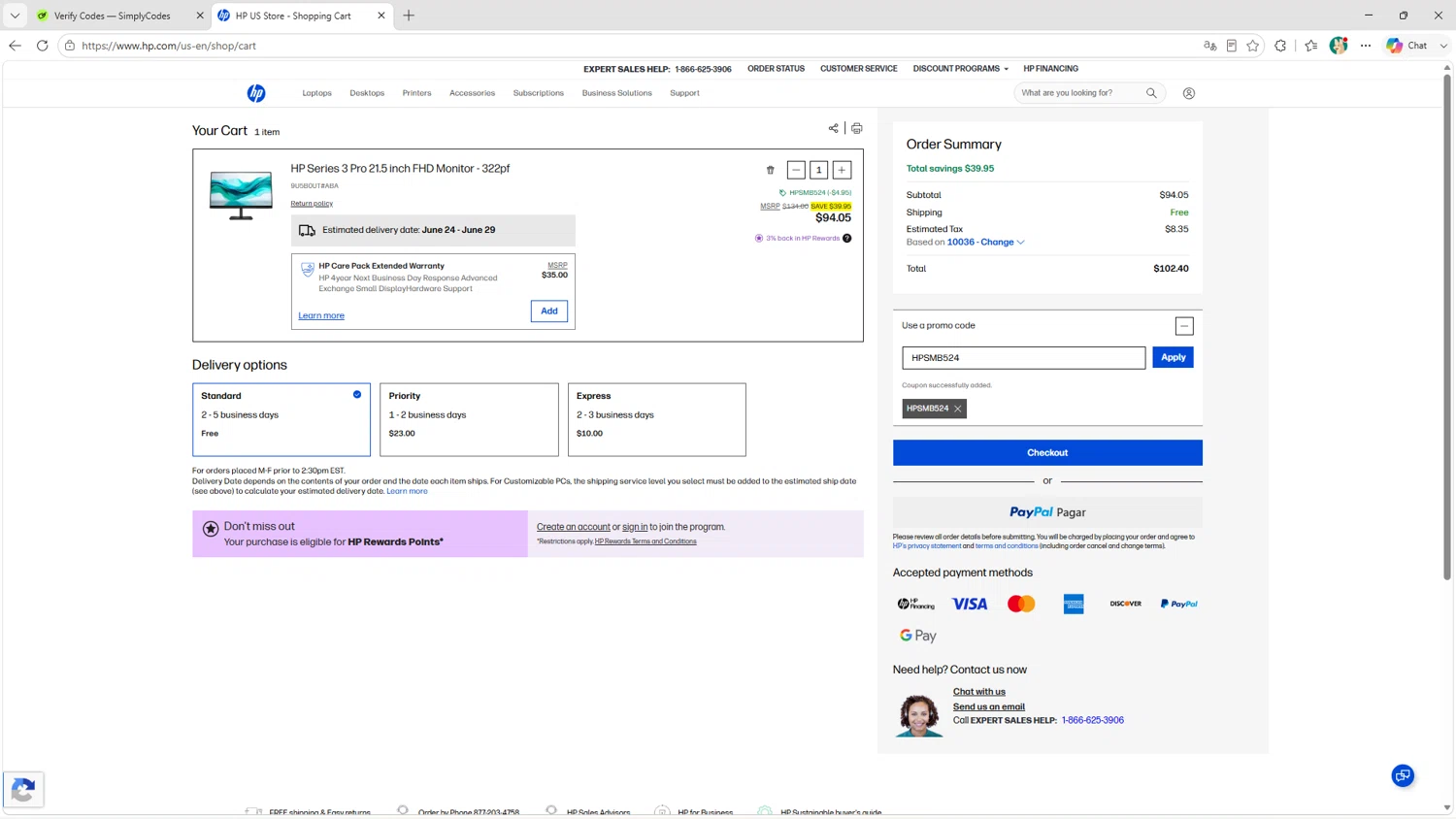Open the Printers menu
This screenshot has width=1456, height=819.
(x=416, y=93)
